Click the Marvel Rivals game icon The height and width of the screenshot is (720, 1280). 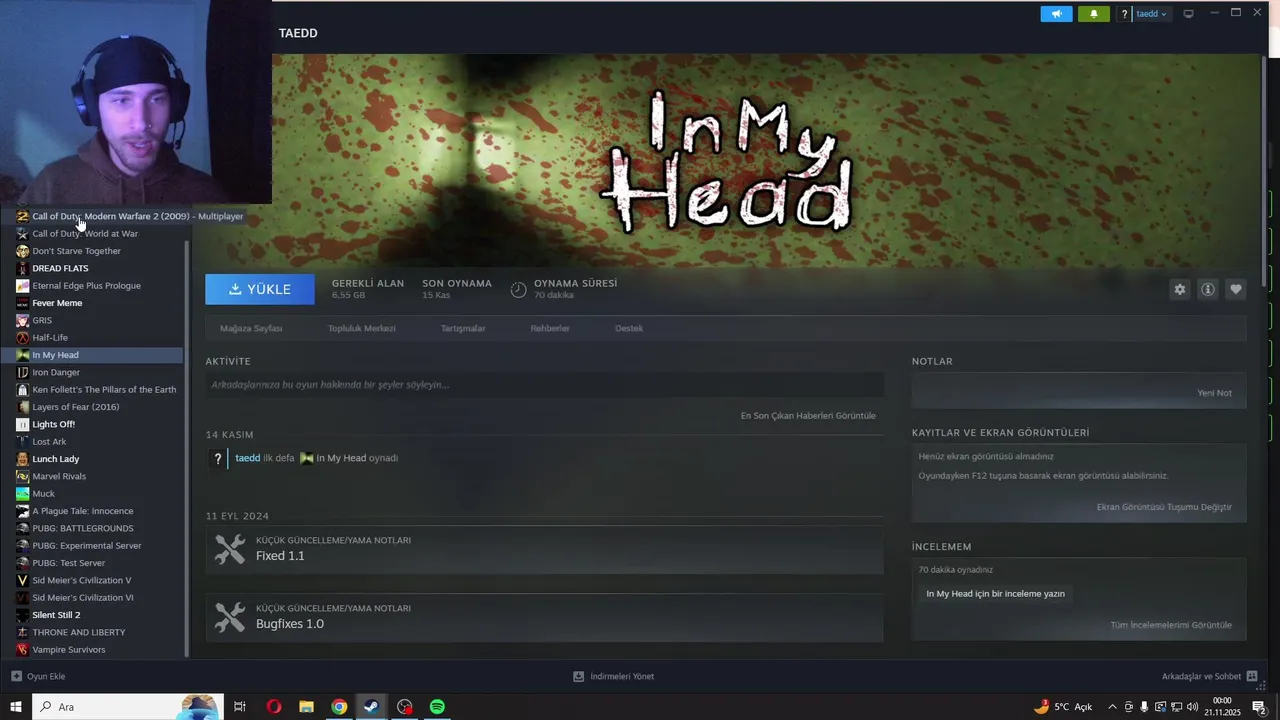(22, 476)
